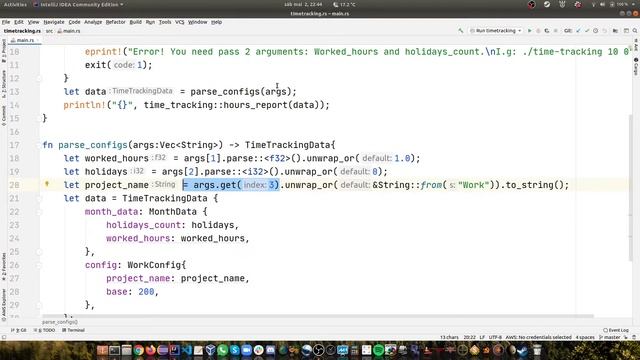
Task: Click the src breadcrumb item
Action: (49, 31)
